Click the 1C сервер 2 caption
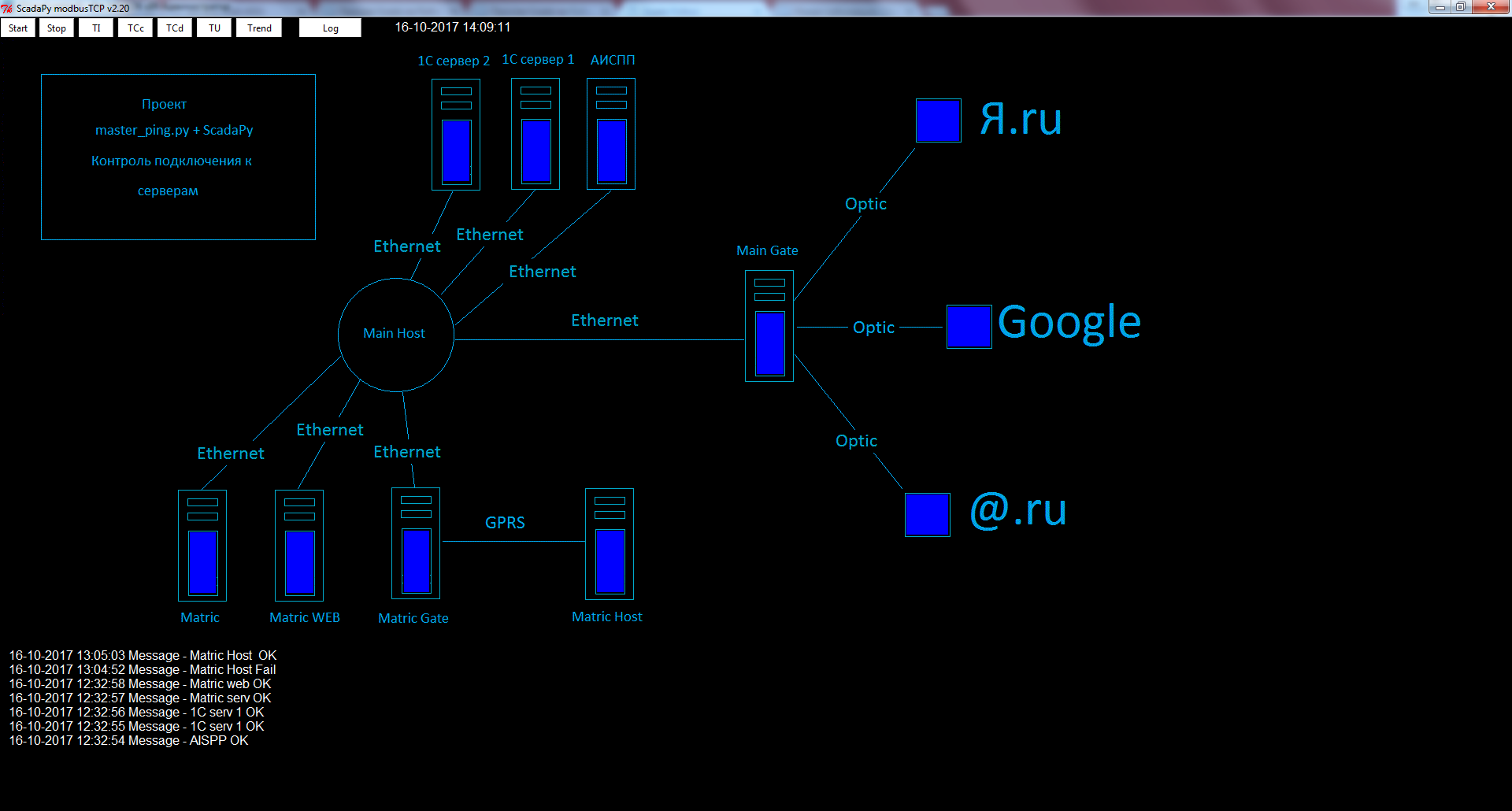This screenshot has width=1512, height=811. tap(454, 61)
